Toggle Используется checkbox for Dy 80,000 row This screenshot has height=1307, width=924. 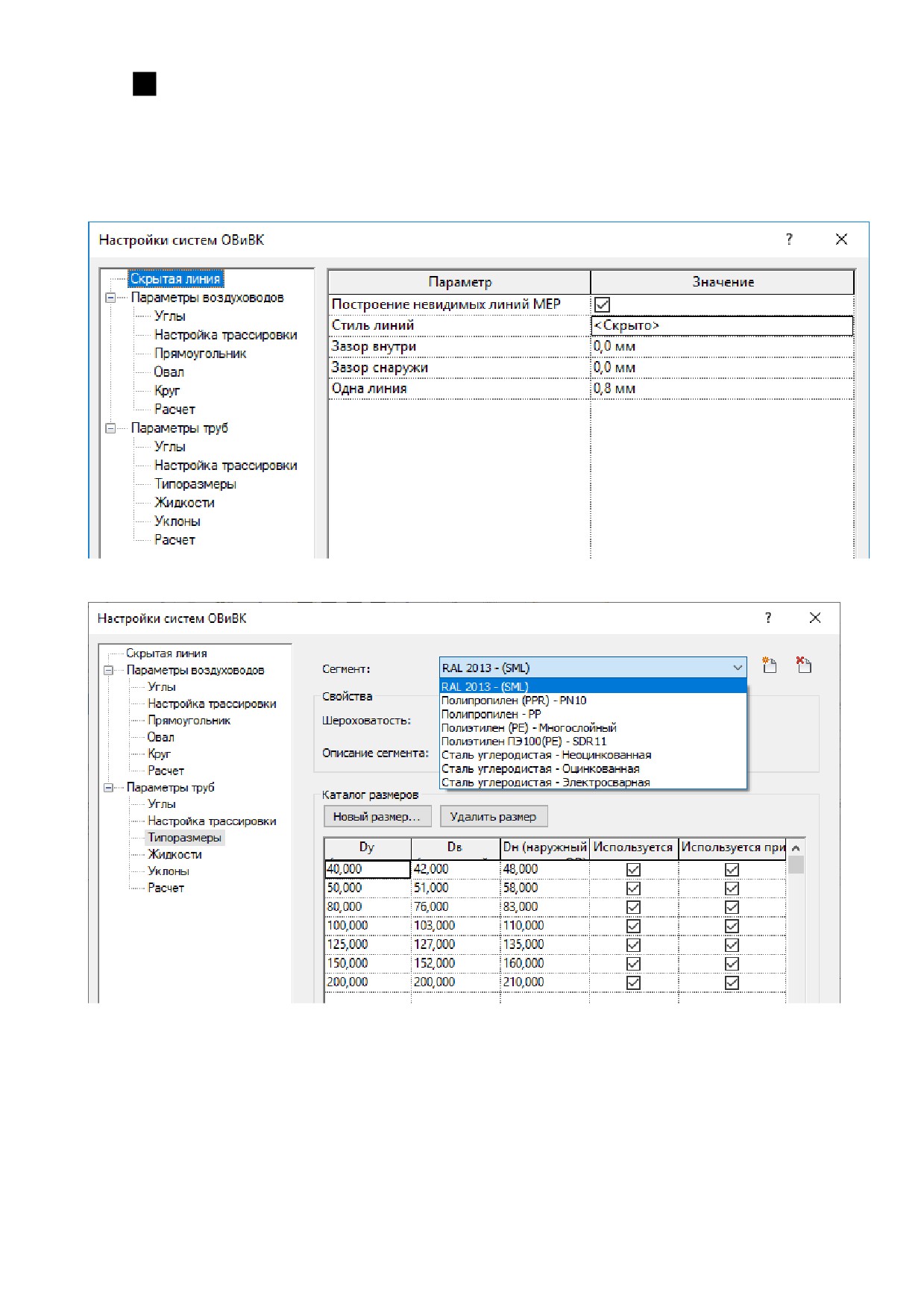tap(633, 906)
